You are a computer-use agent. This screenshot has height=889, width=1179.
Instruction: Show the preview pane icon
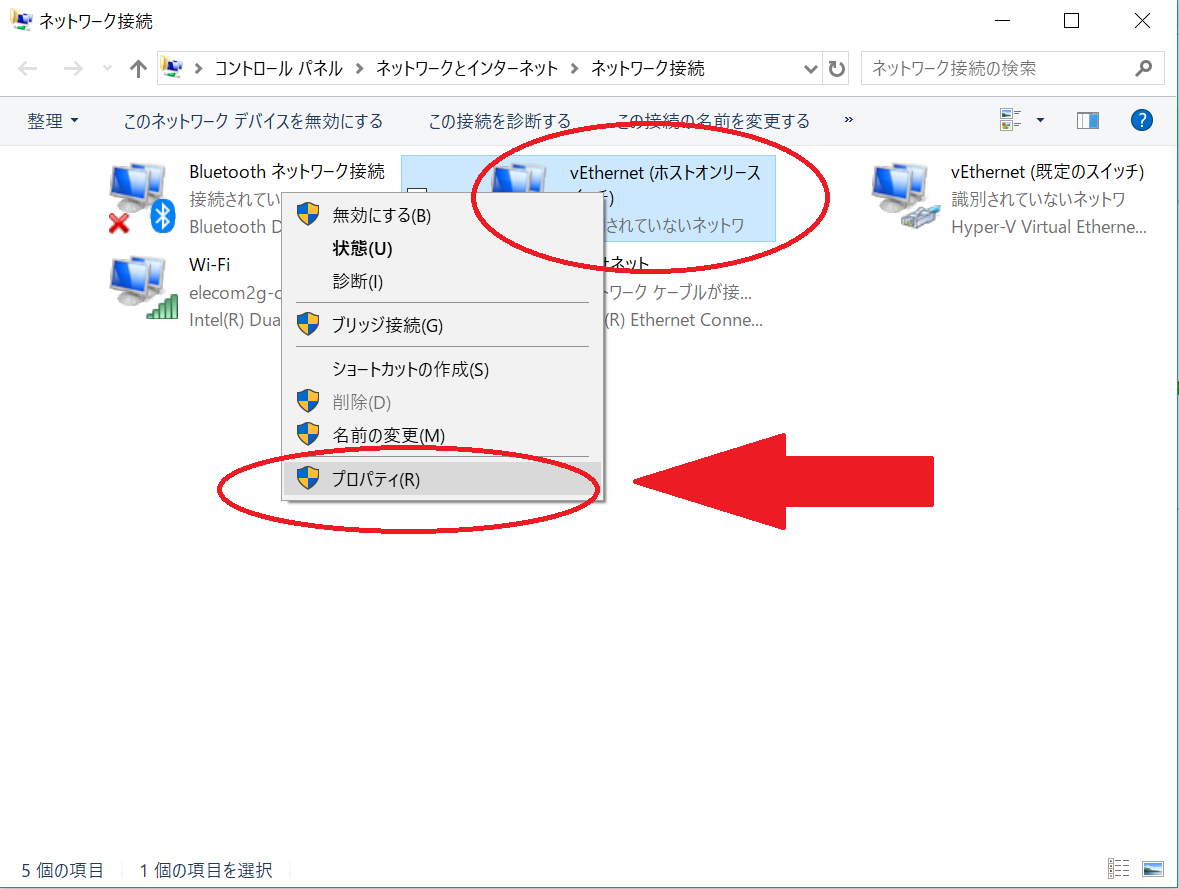click(x=1087, y=121)
